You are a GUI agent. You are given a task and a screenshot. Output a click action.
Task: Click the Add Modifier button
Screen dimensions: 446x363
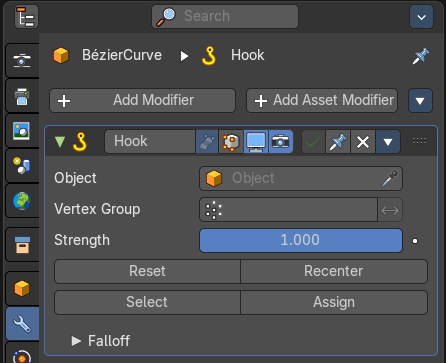(142, 100)
